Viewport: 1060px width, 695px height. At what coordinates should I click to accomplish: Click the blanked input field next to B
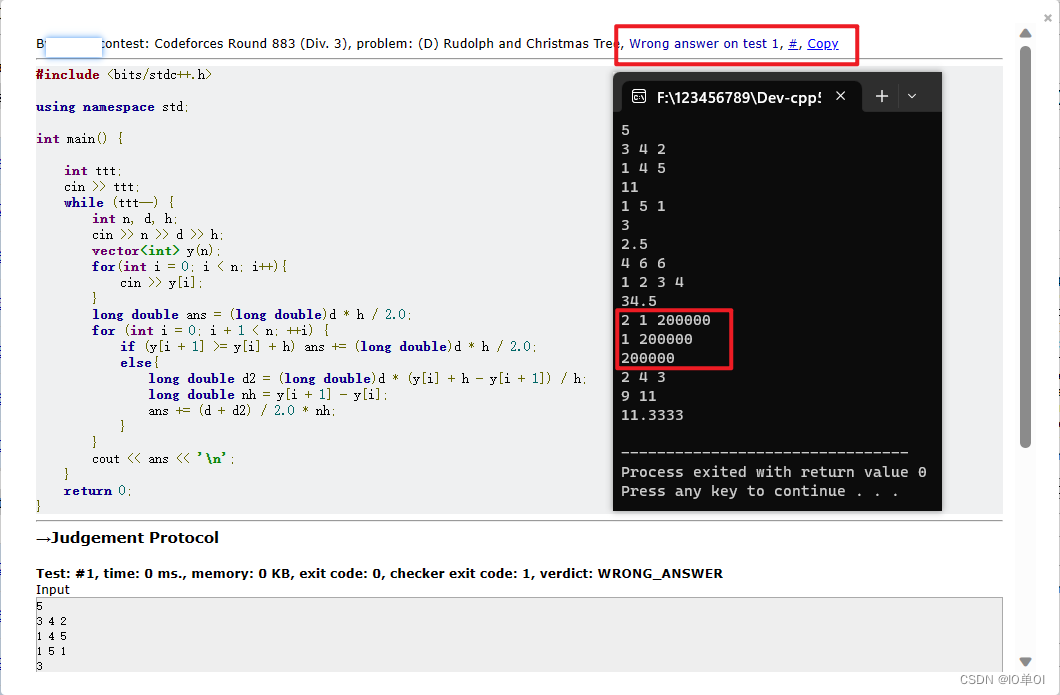[71, 45]
